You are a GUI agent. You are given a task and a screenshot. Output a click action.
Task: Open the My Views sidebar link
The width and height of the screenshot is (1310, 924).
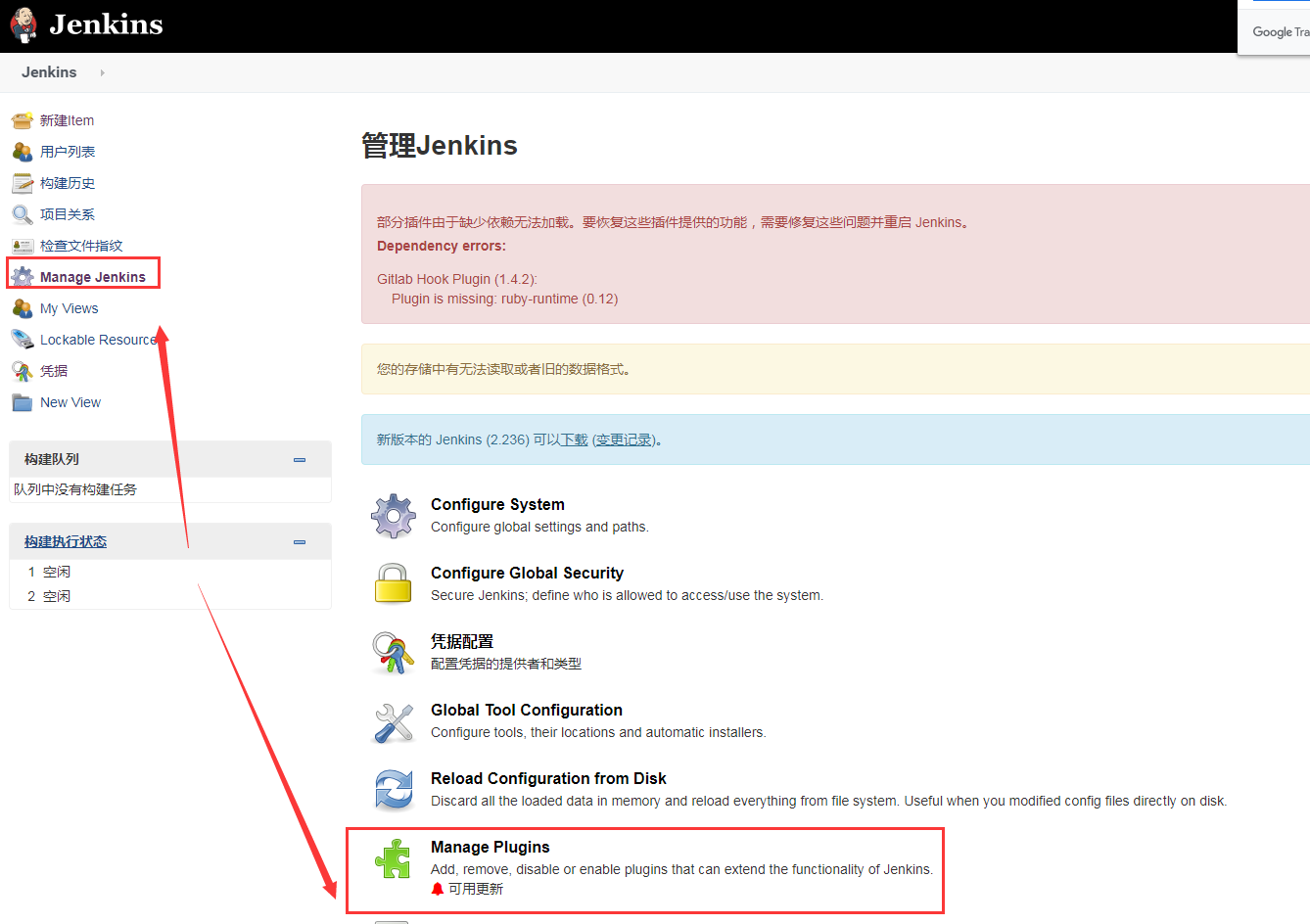[x=69, y=308]
